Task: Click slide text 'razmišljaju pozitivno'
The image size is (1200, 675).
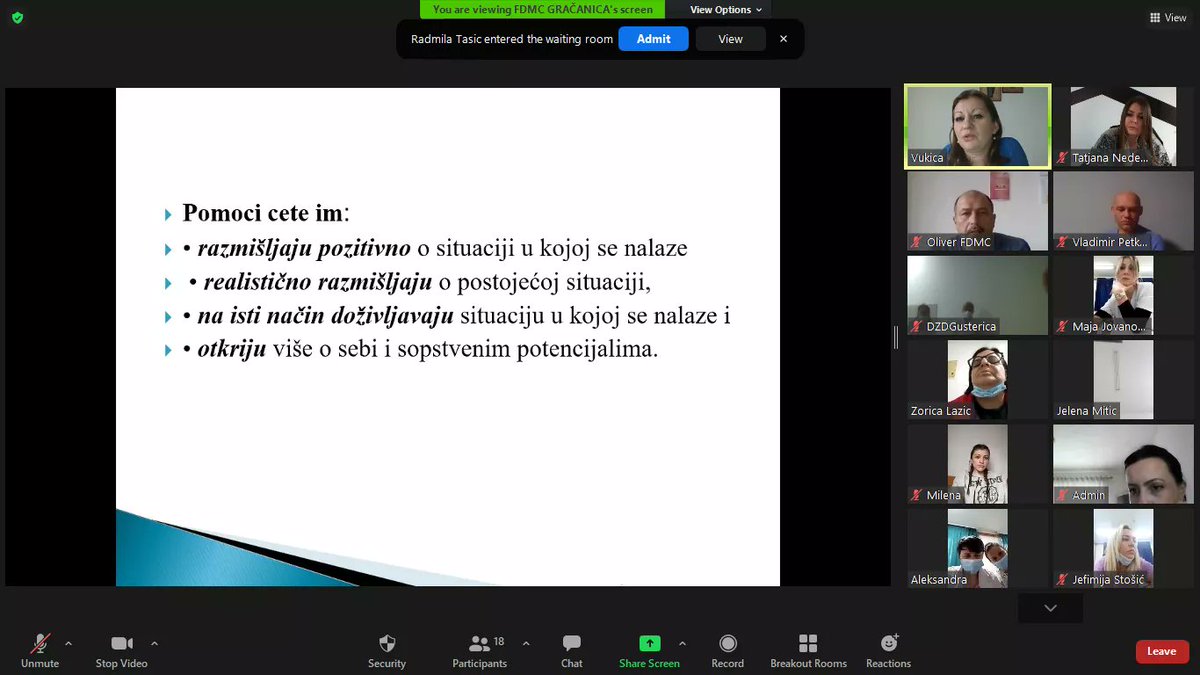Action: [x=304, y=249]
